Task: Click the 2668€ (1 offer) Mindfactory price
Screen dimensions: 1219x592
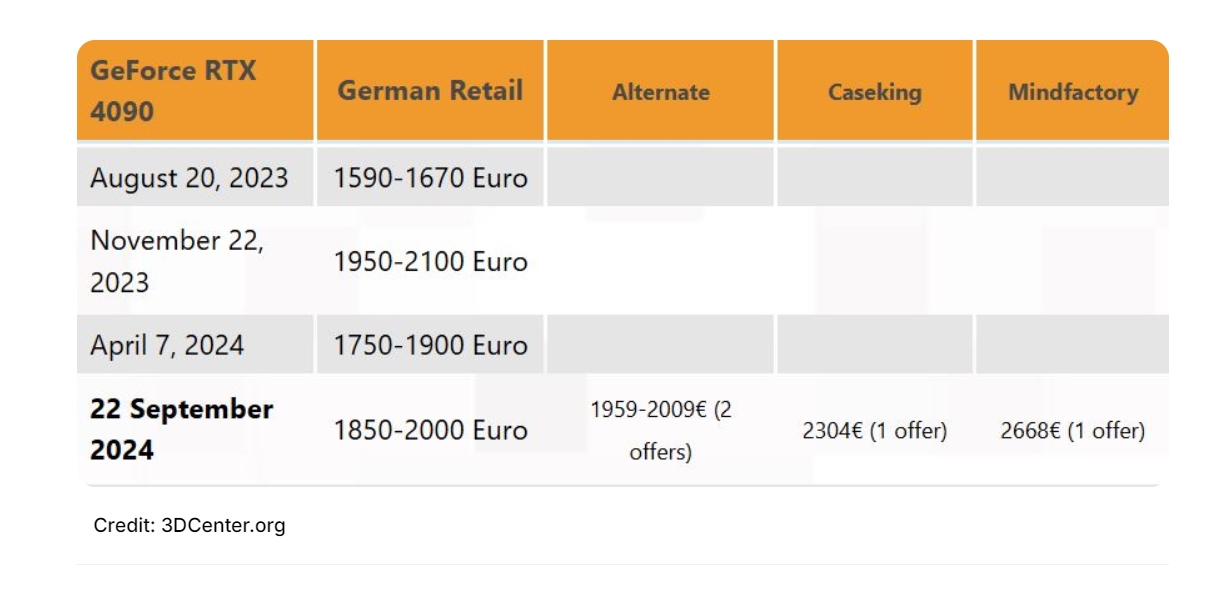Action: coord(1072,431)
